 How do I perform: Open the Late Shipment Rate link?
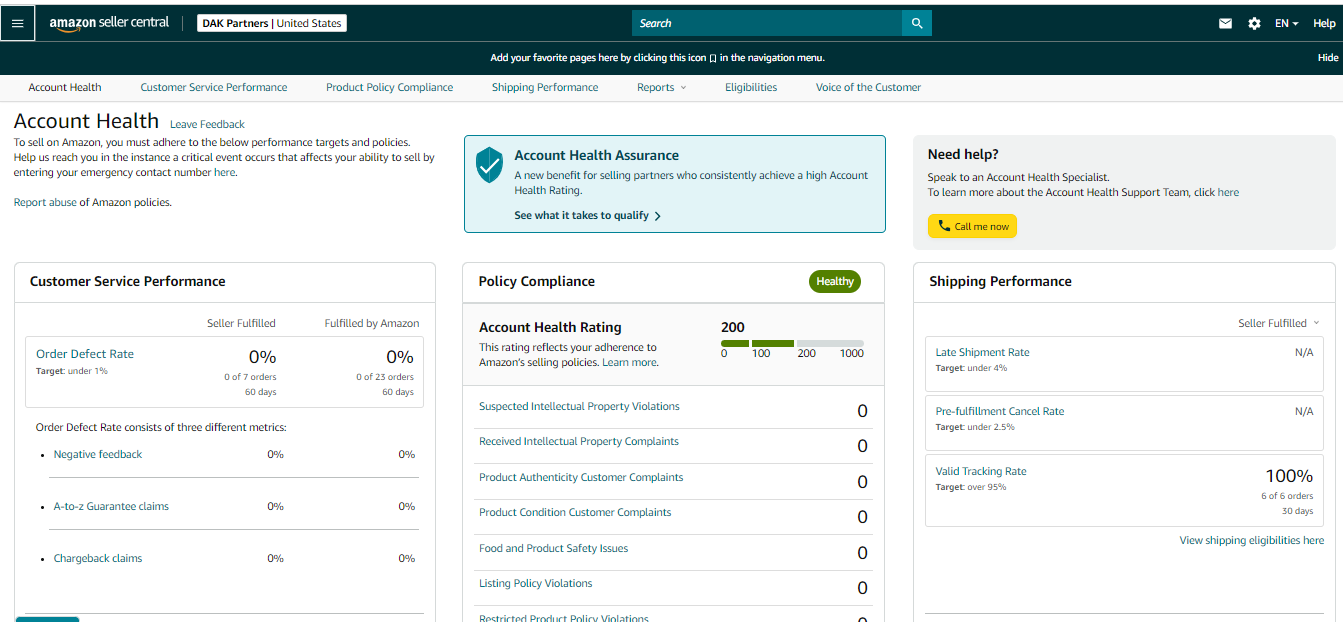tap(982, 352)
